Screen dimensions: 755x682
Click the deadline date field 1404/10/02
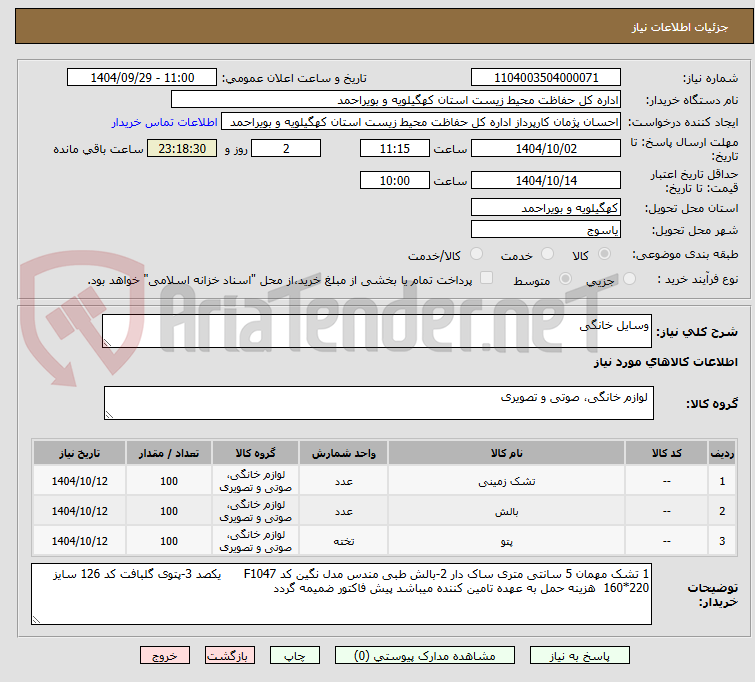546,148
